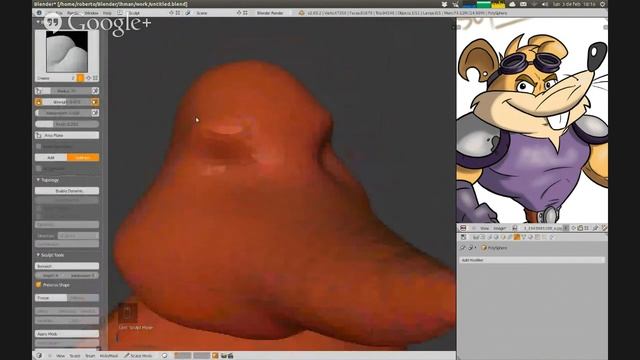Image resolution: width=640 pixels, height=360 pixels.
Task: Unlink the brush with the X icon
Action: point(95,78)
